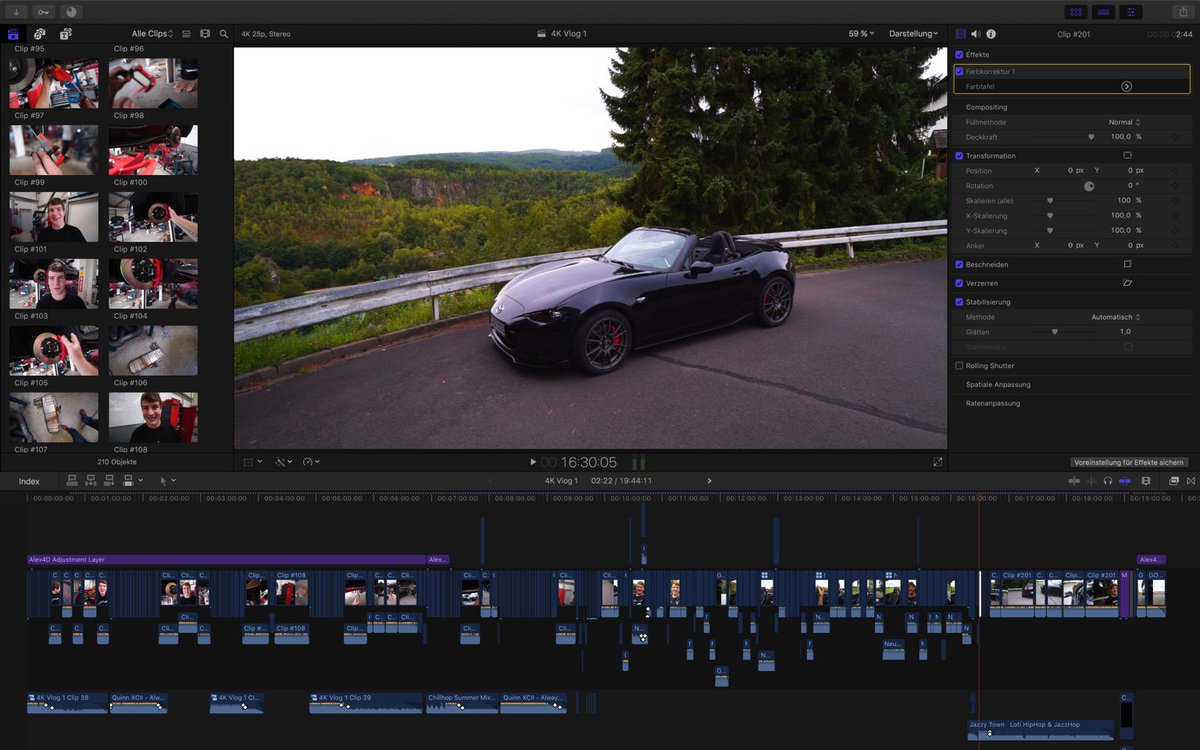Search the browser clips
This screenshot has height=750, width=1200.
tap(224, 34)
